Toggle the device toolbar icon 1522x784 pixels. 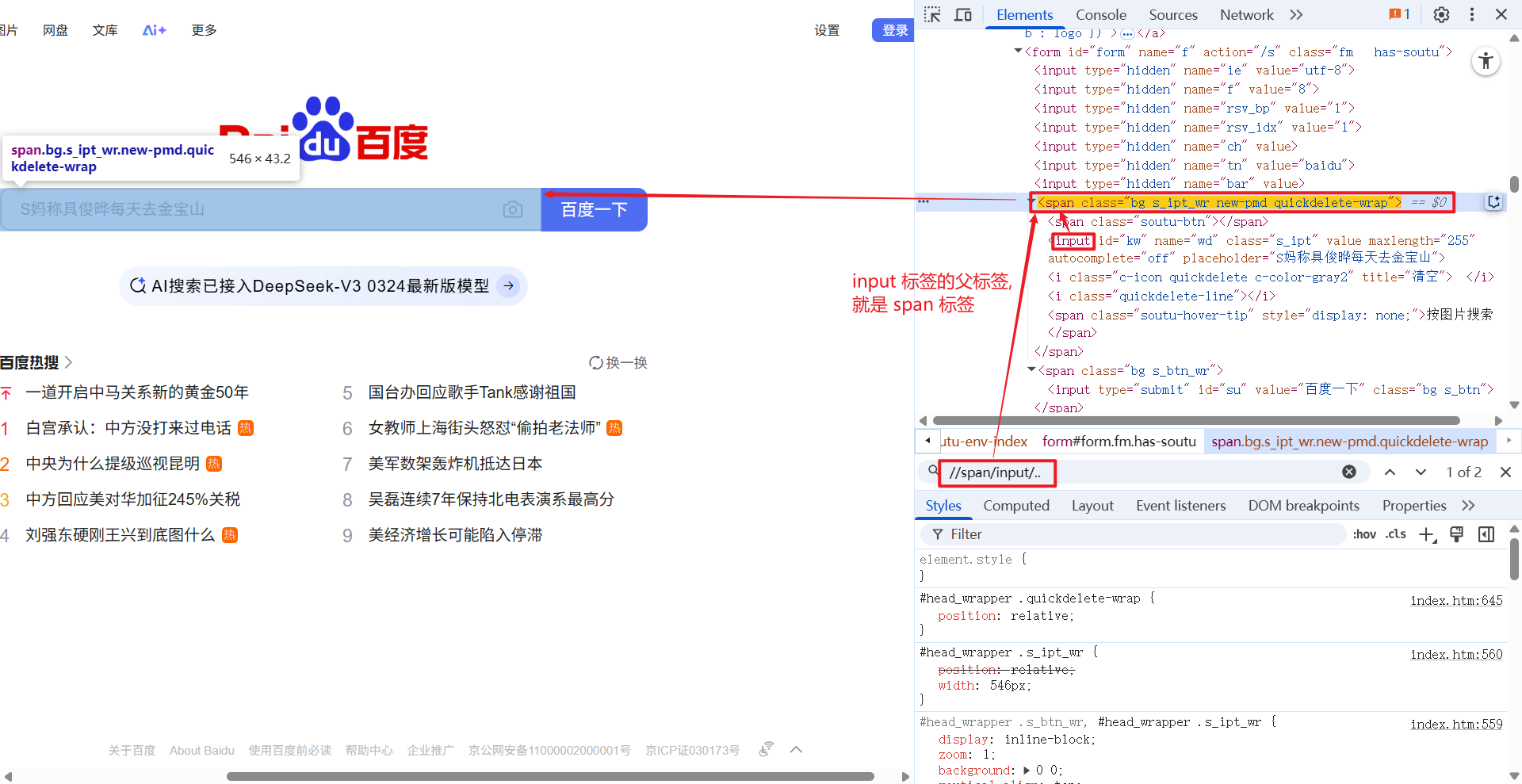coord(963,14)
